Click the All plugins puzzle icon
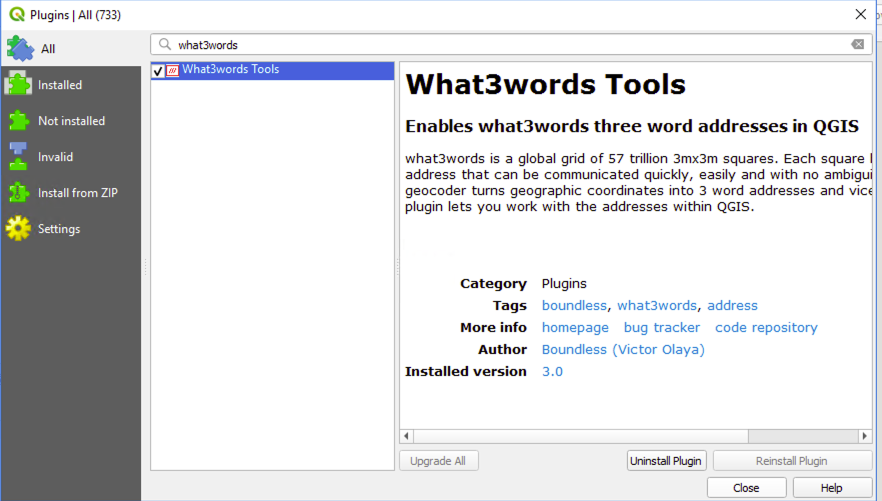This screenshot has height=501, width=882. pyautogui.click(x=20, y=49)
